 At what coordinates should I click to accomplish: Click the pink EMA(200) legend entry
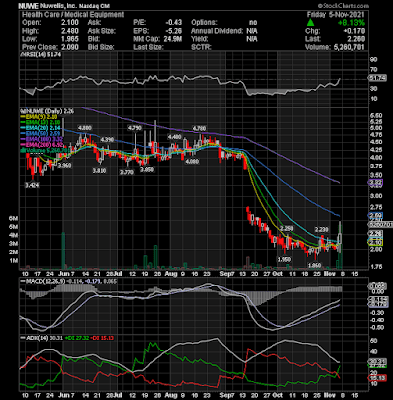pos(41,145)
